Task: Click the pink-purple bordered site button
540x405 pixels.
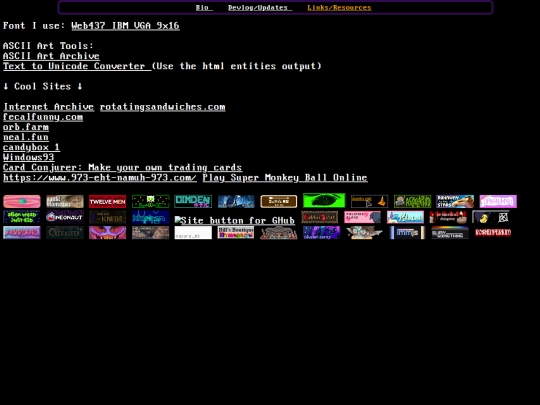Action: (x=498, y=201)
